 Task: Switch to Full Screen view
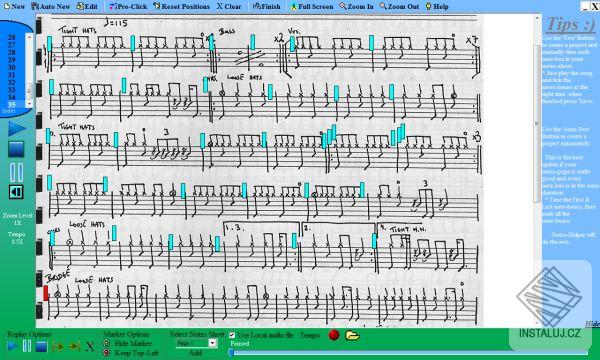pos(311,7)
